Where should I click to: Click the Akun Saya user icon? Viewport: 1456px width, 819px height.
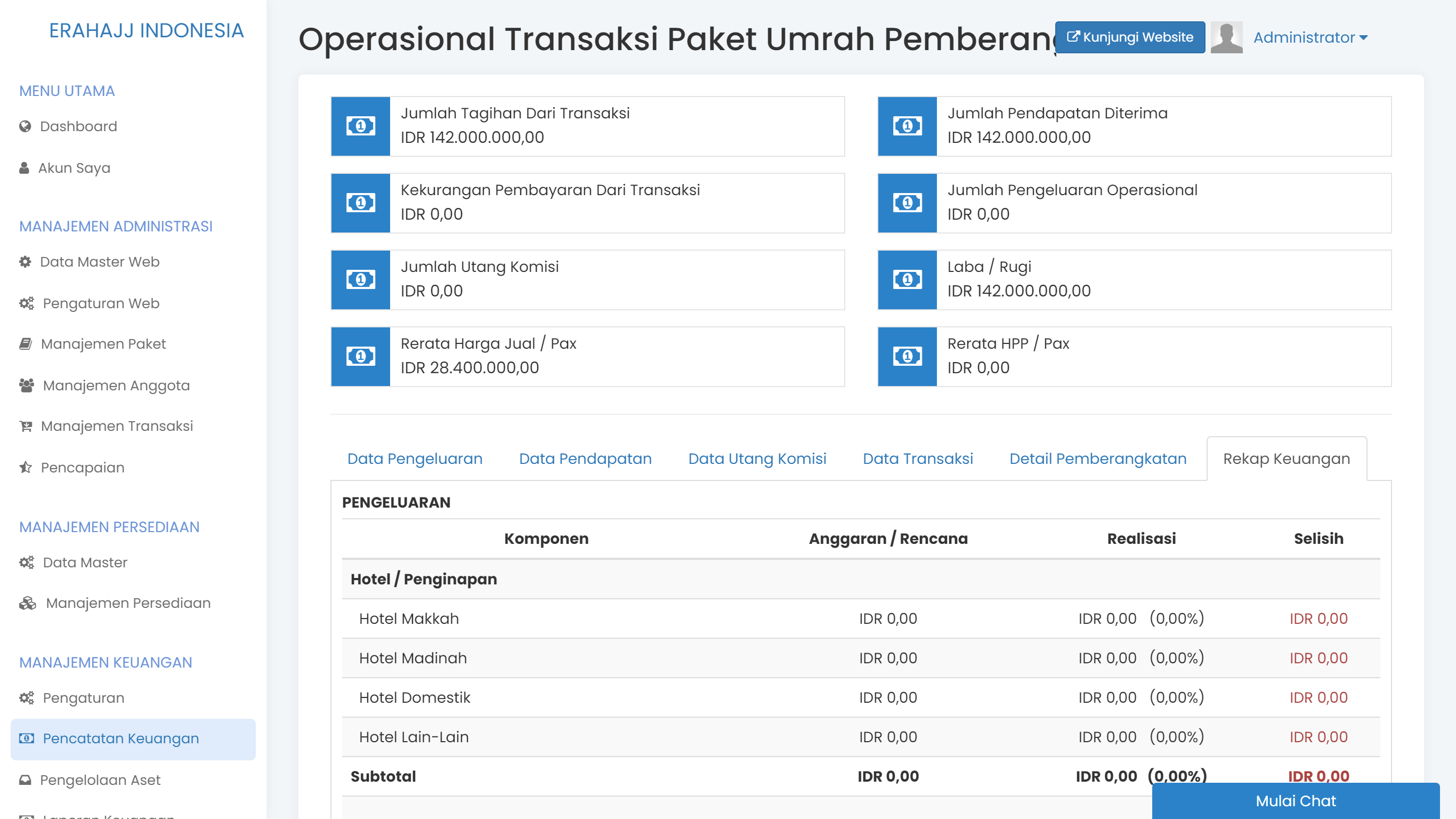pyautogui.click(x=25, y=168)
